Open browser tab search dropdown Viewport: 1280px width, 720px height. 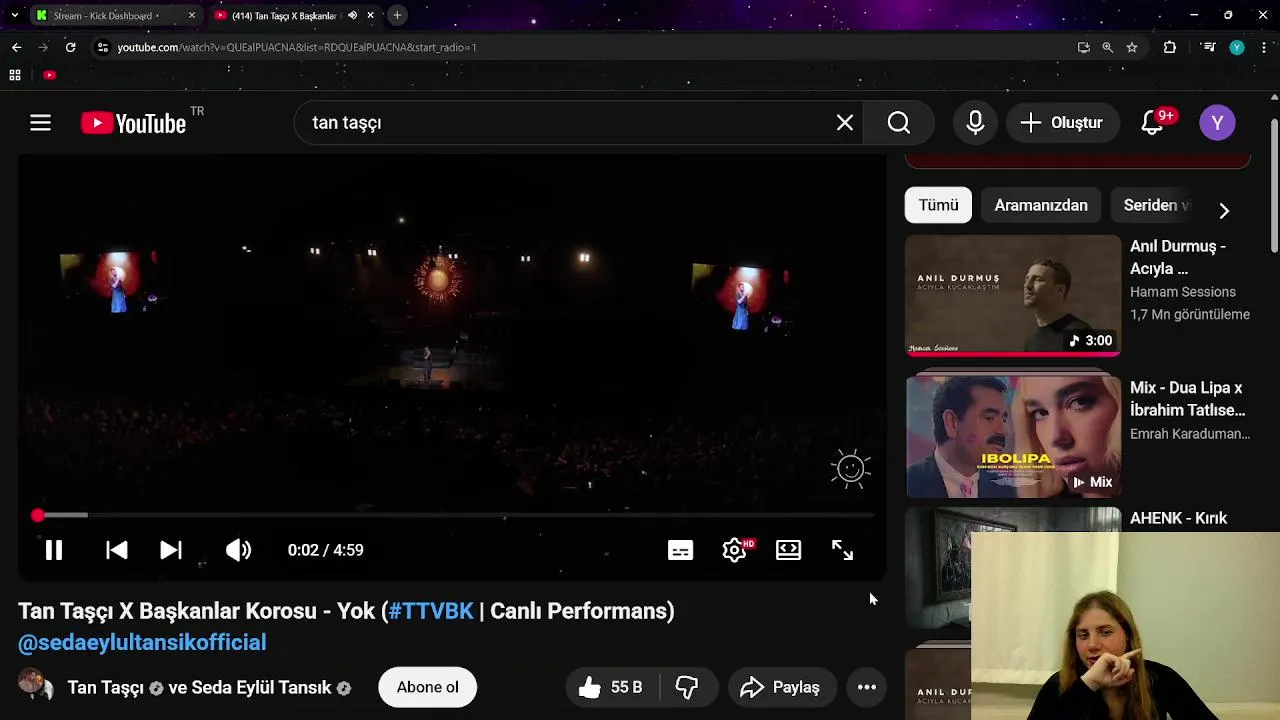14,15
